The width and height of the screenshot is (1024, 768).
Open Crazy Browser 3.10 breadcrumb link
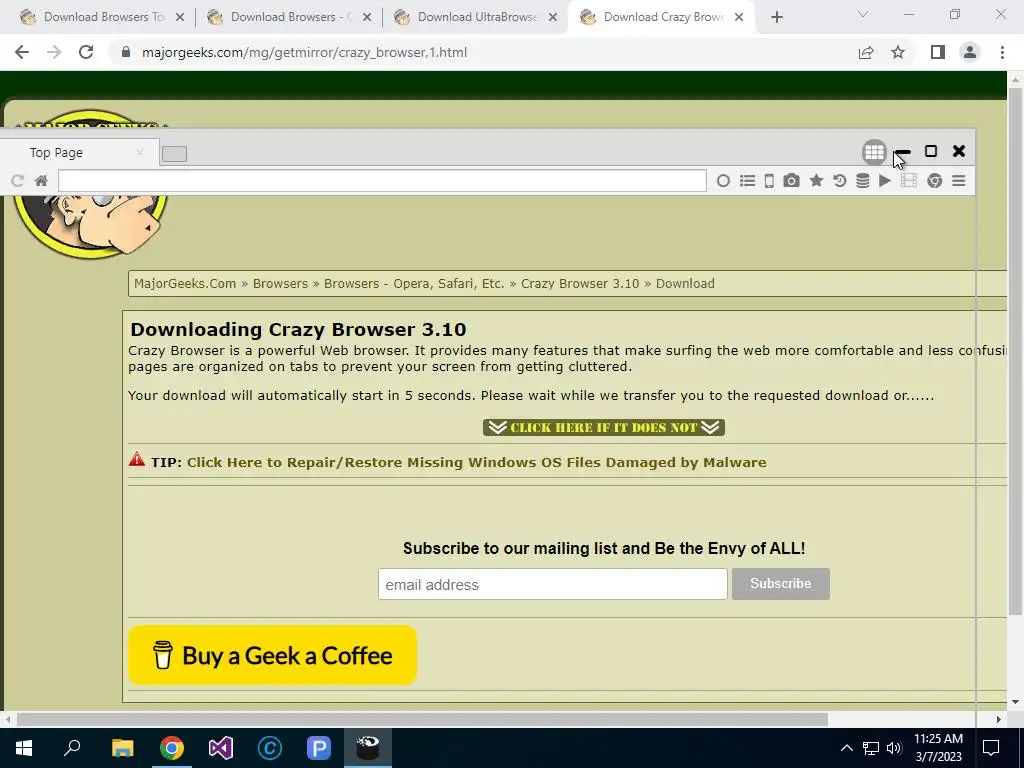coord(580,283)
